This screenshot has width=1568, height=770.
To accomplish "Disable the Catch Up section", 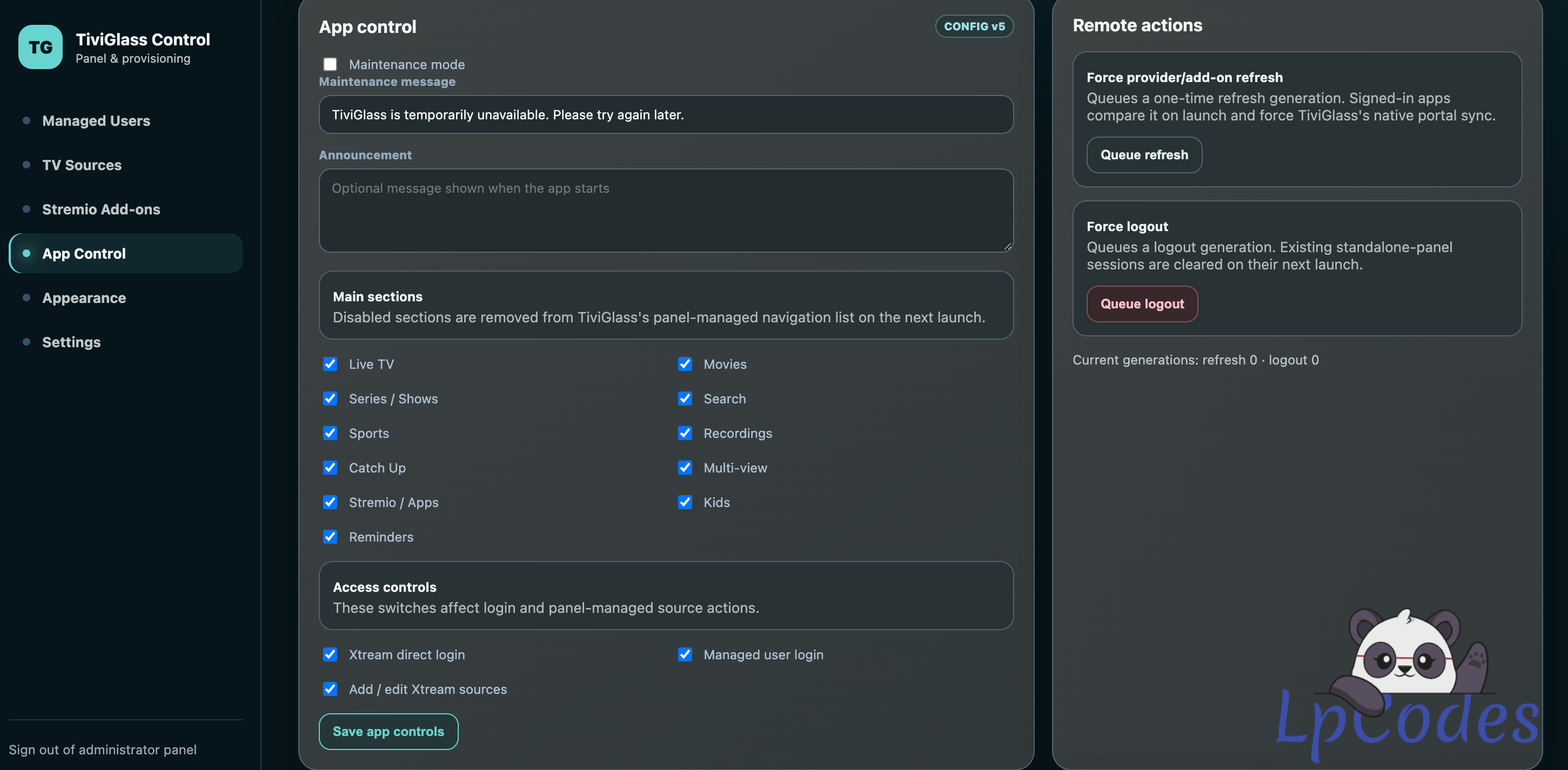I will [x=330, y=468].
